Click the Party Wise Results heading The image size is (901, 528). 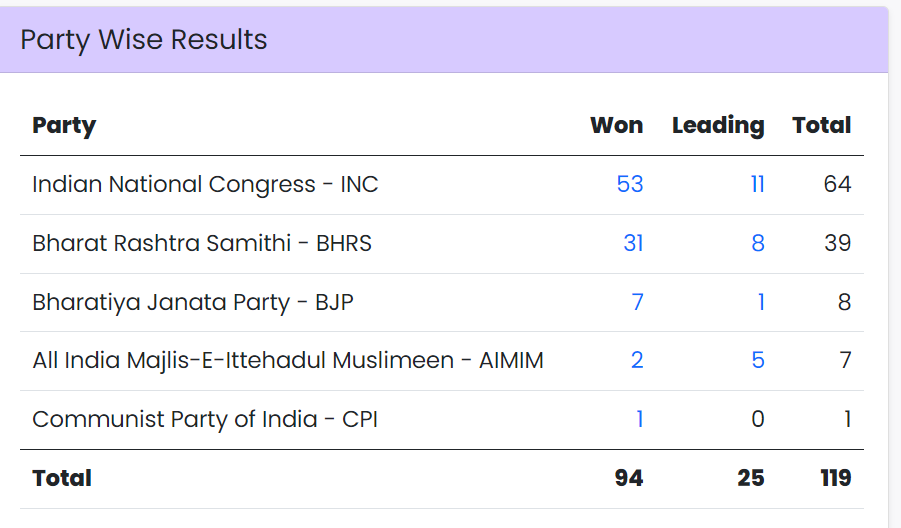coord(144,40)
